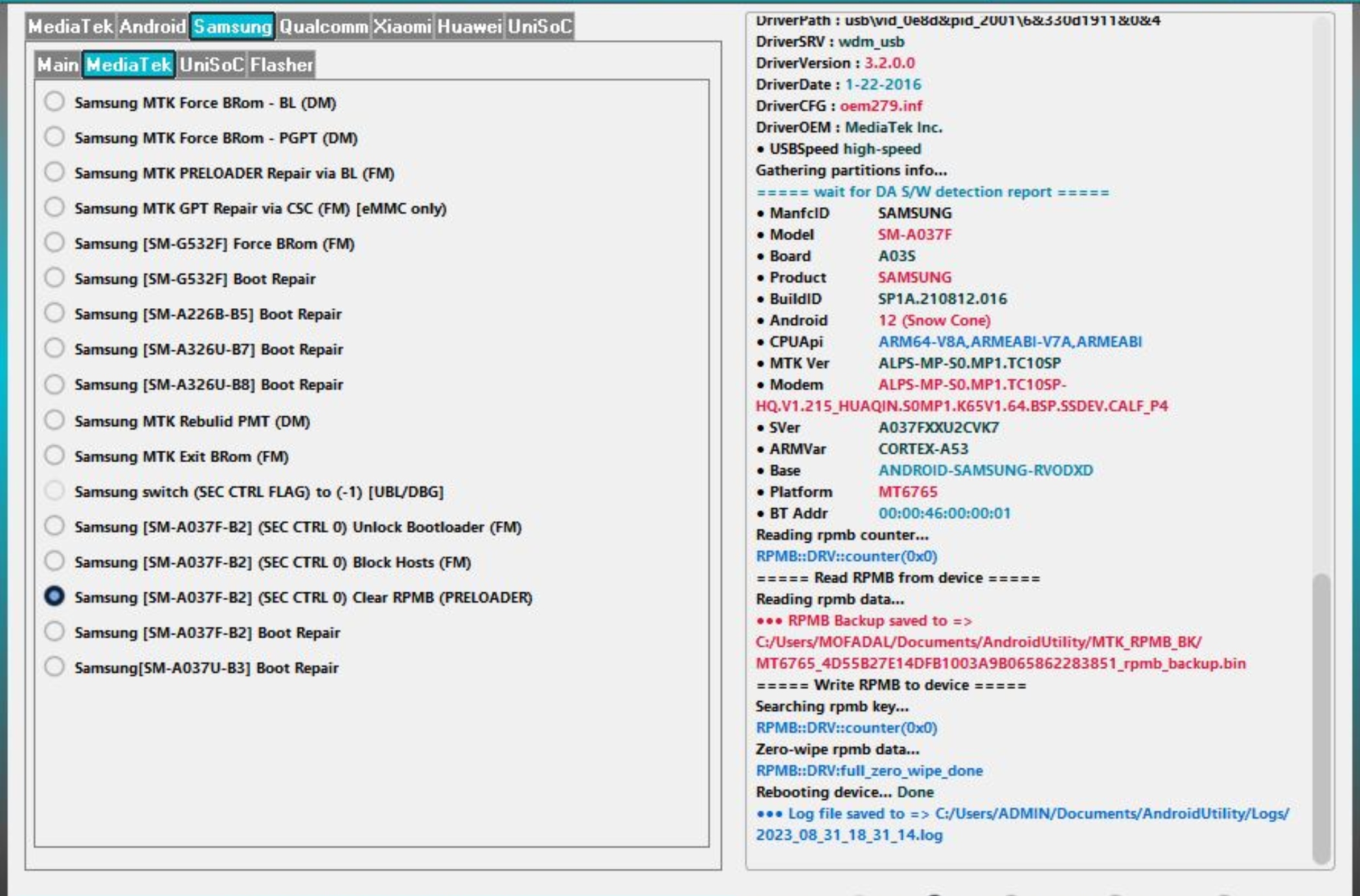Pick Samsung MTK Rebulid PMT (DM)
Viewport: 1360px width, 896px height.
click(54, 420)
